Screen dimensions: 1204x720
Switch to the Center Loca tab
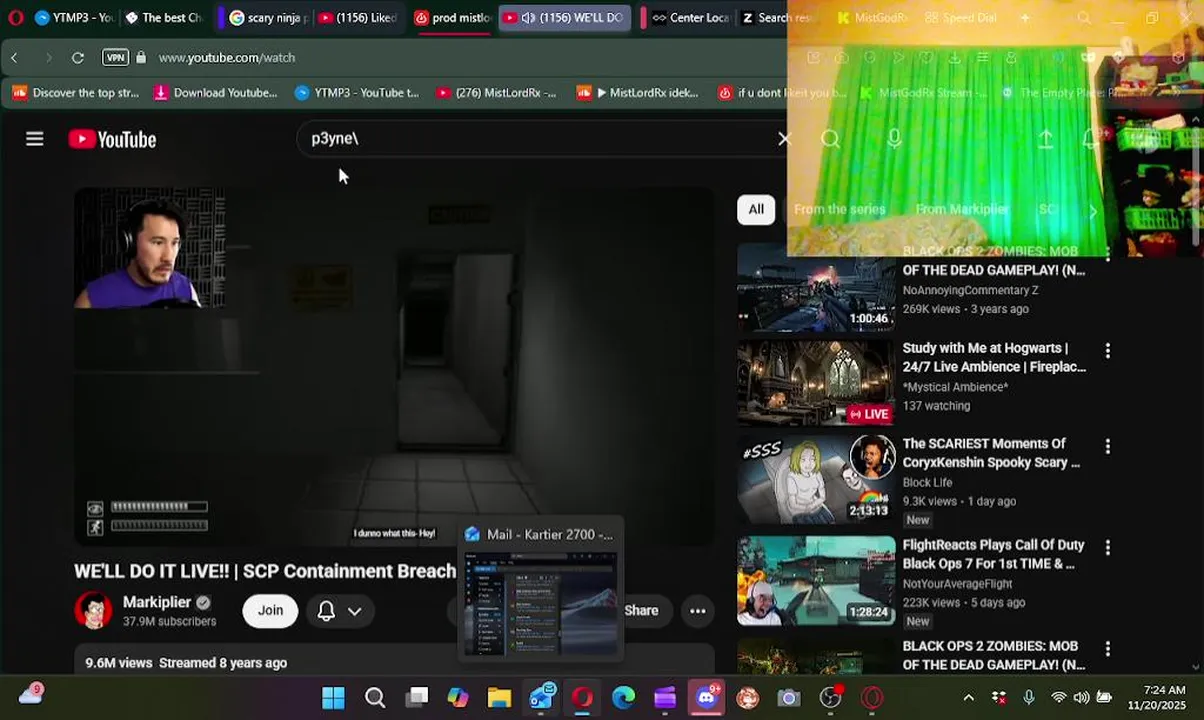click(x=690, y=17)
